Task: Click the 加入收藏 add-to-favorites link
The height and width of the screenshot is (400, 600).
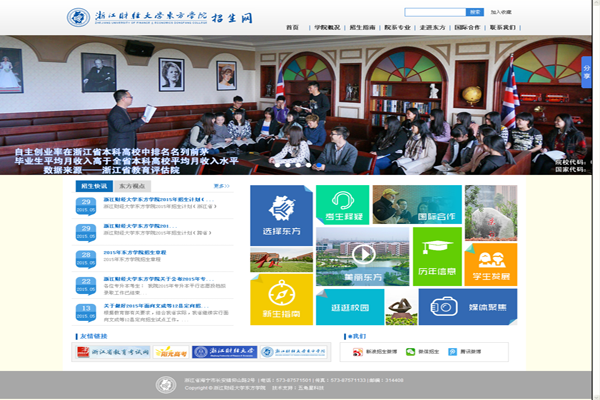Action: [x=501, y=12]
